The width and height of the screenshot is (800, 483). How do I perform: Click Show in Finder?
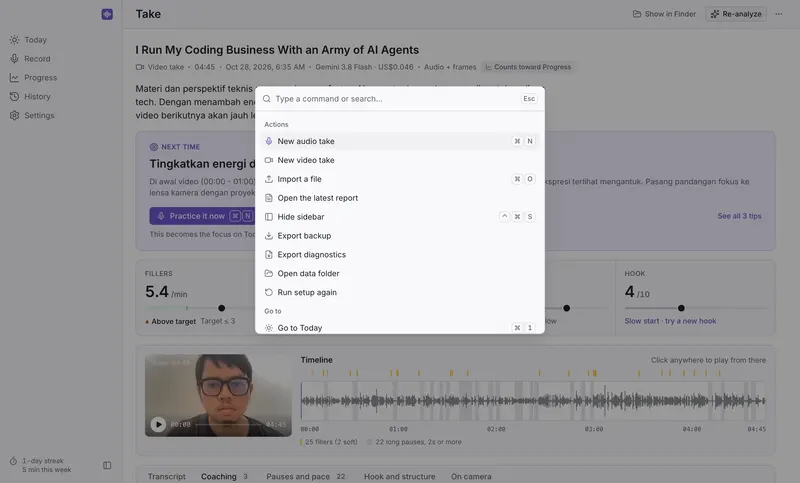(664, 14)
